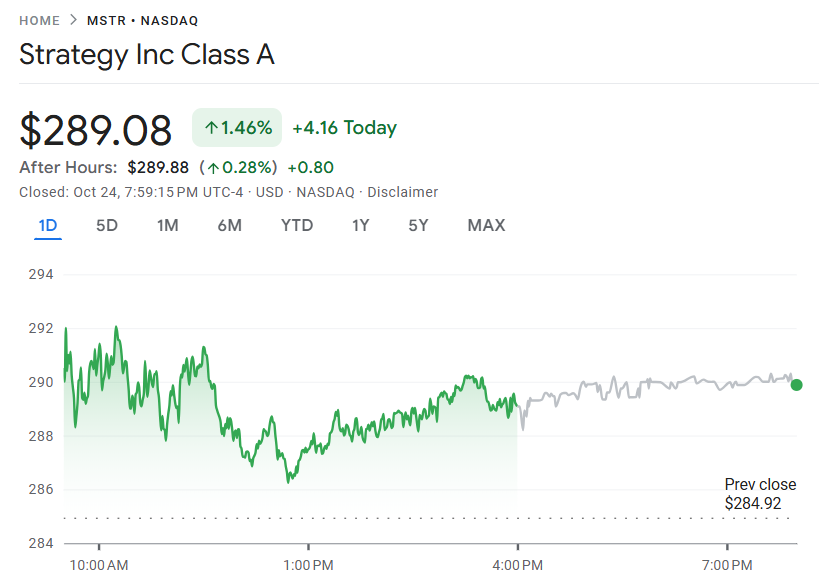The image size is (819, 586).
Task: Click the green up arrow in percent badge
Action: tap(211, 128)
